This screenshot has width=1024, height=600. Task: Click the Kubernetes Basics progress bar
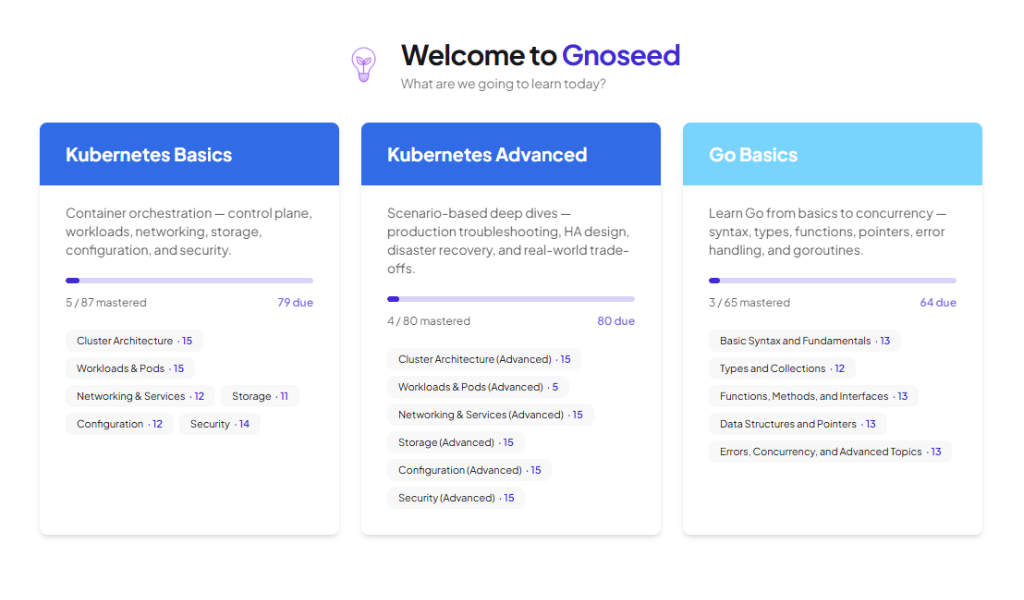pyautogui.click(x=189, y=281)
